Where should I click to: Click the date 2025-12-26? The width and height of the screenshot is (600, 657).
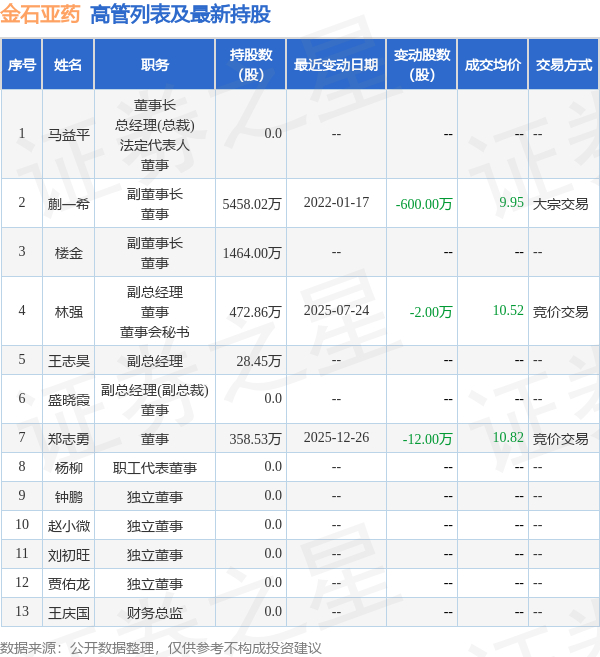coord(336,437)
